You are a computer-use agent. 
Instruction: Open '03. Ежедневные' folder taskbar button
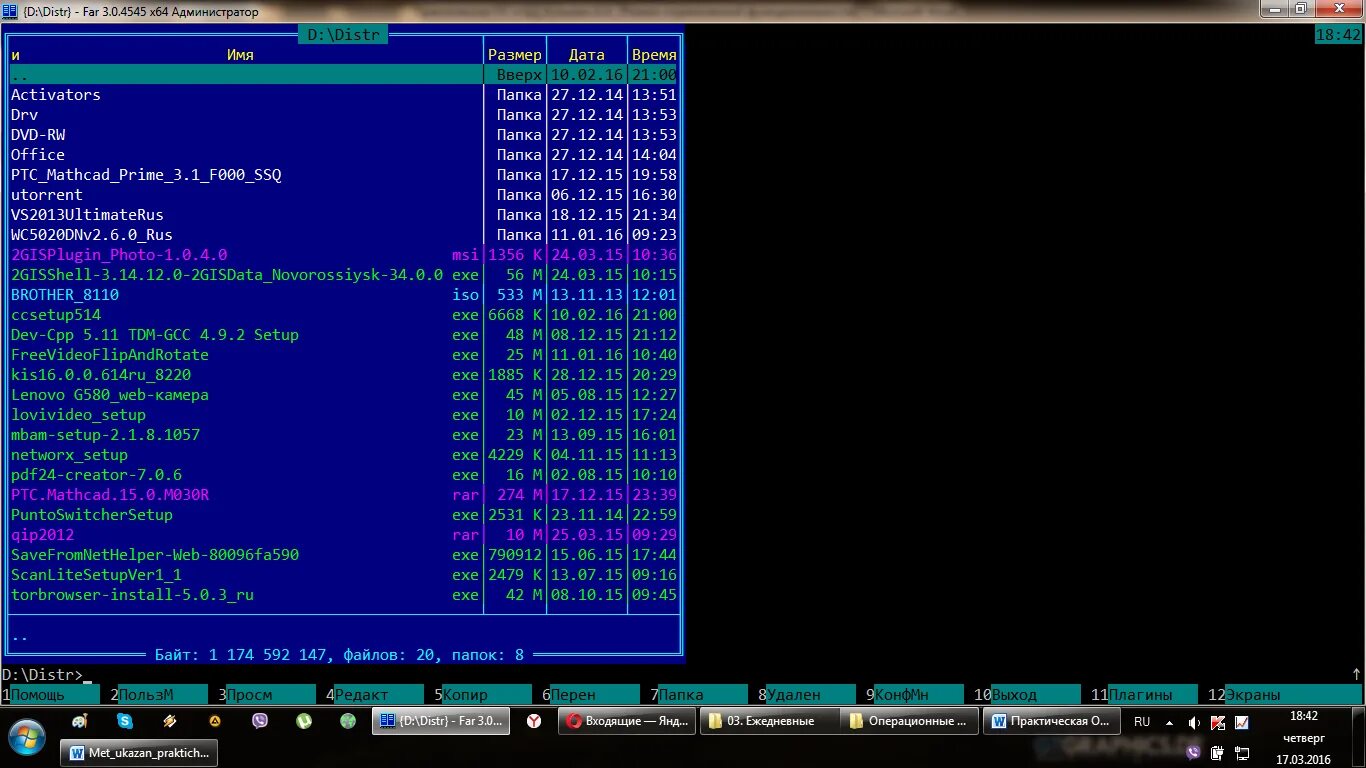coord(769,721)
